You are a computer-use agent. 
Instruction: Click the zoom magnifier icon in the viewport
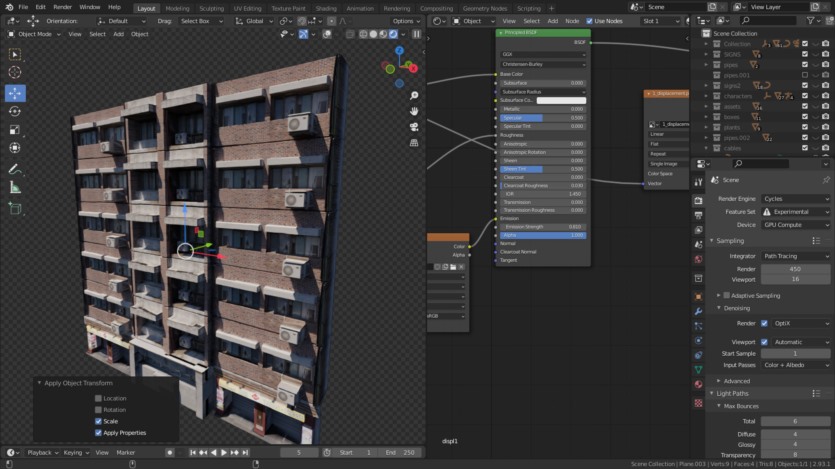414,95
